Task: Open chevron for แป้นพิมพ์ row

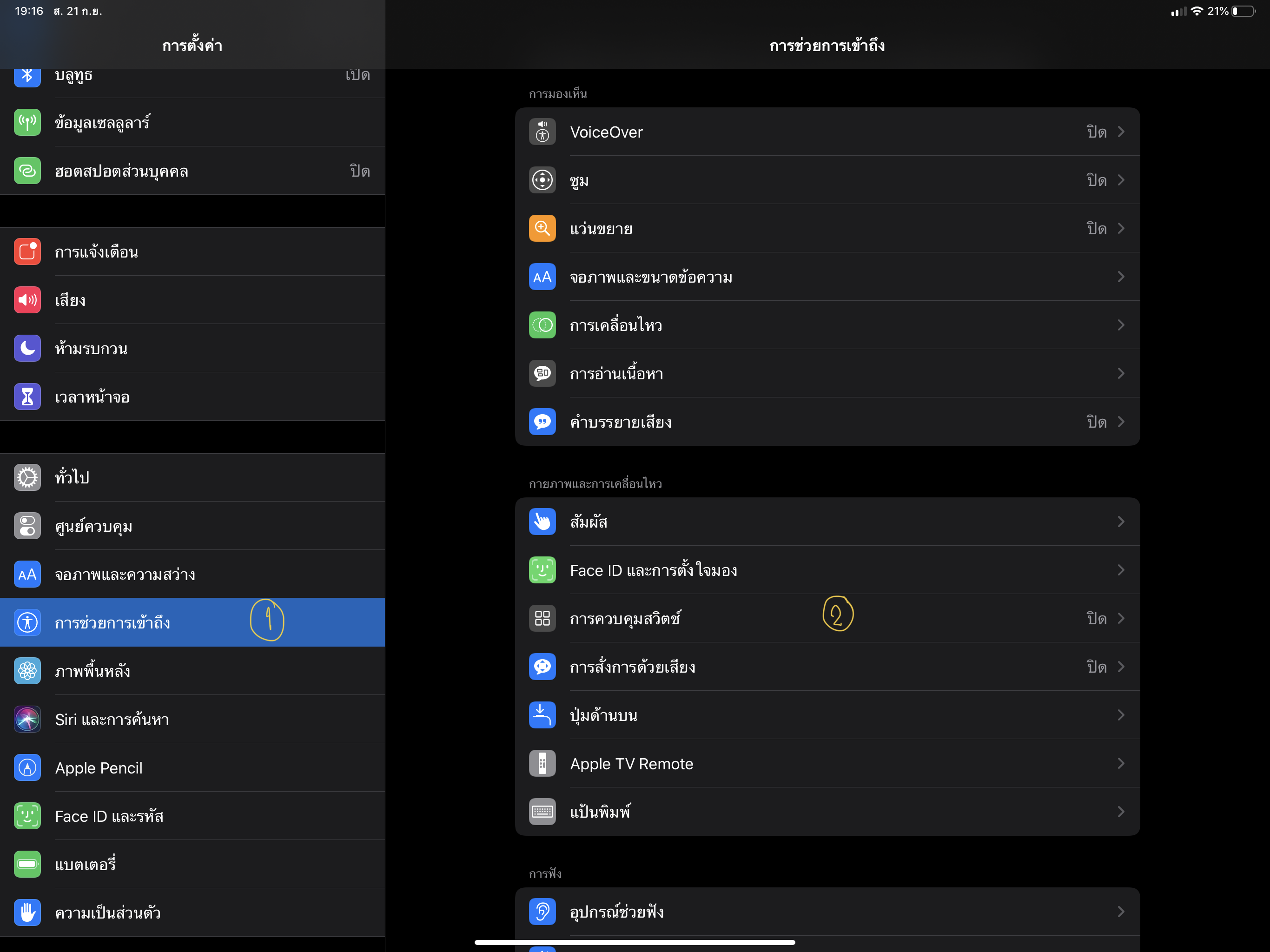Action: click(1121, 811)
